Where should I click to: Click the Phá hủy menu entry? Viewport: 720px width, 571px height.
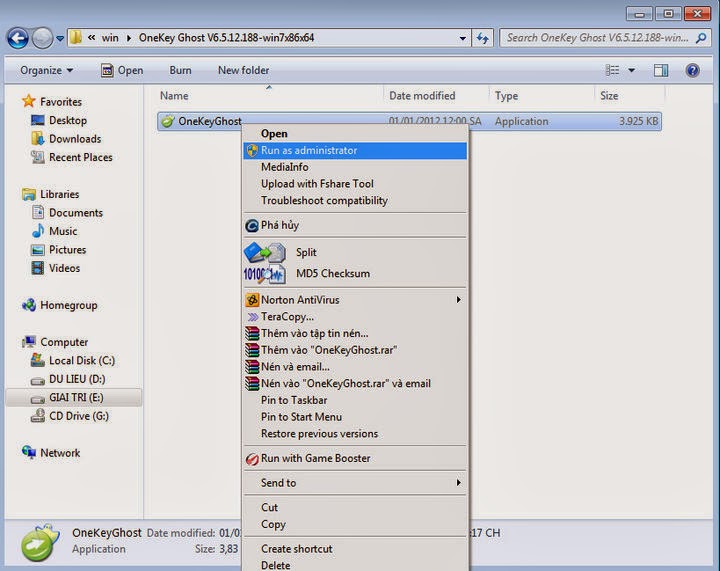pos(355,225)
